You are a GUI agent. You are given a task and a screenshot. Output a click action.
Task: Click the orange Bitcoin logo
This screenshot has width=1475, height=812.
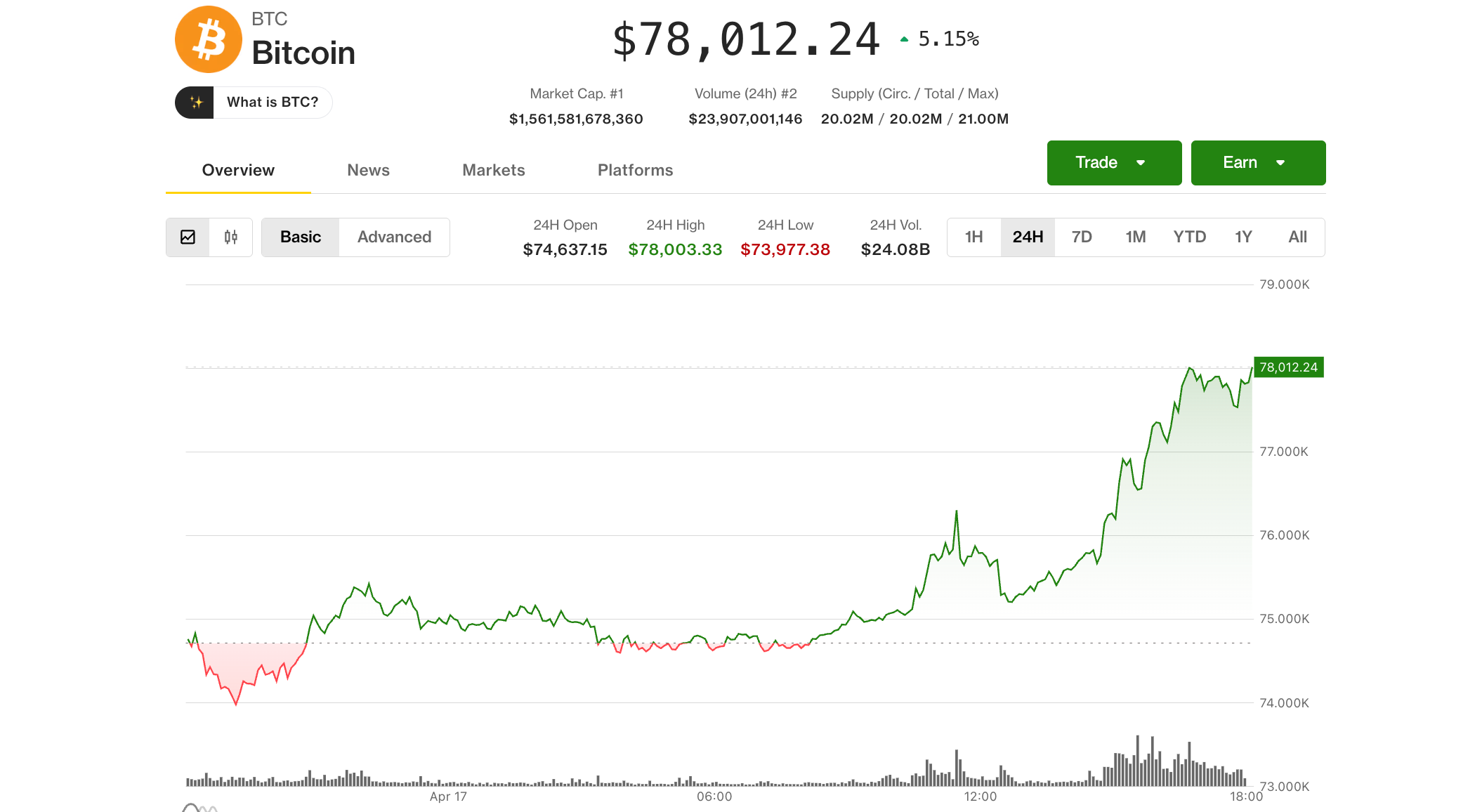tap(208, 39)
